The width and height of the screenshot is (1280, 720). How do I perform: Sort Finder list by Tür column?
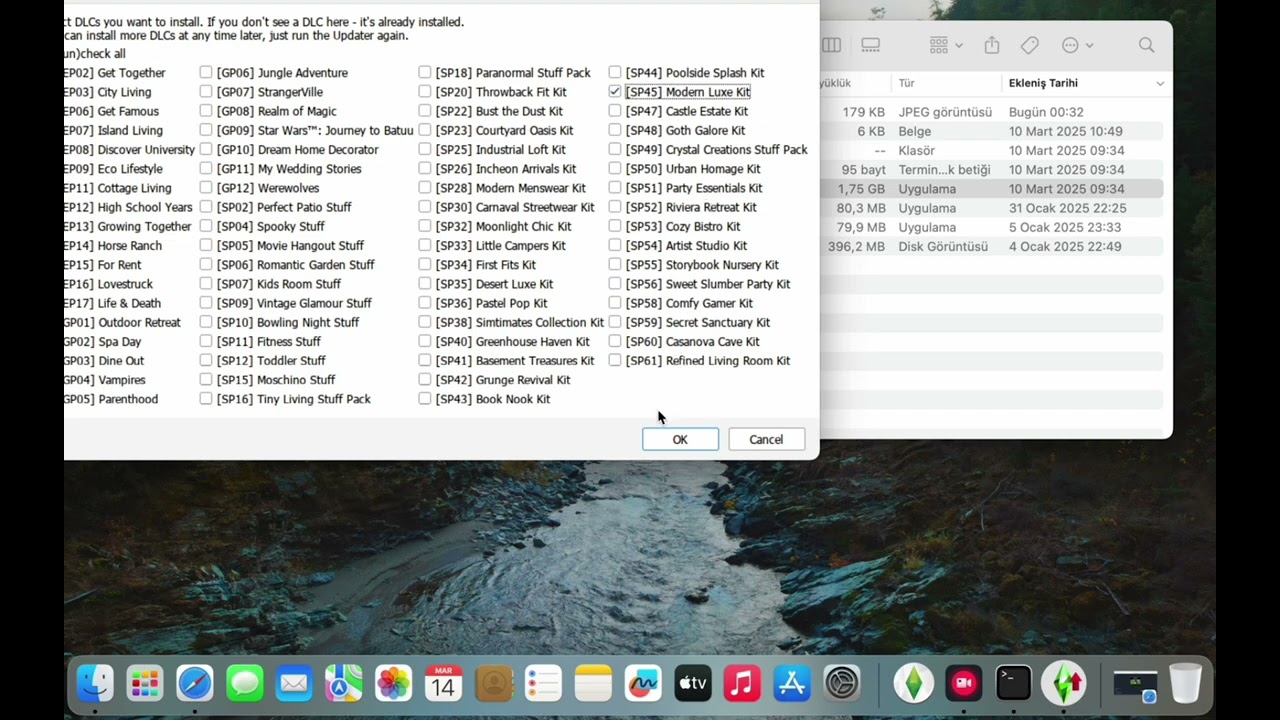pyautogui.click(x=907, y=83)
